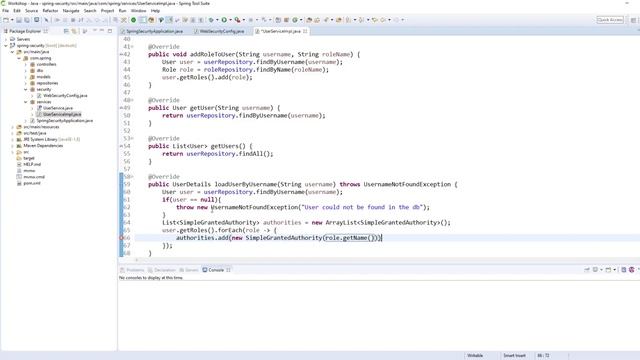Click the green Run toolbar icon
Screen dimensions: 640x360
pyautogui.click(x=224, y=20)
